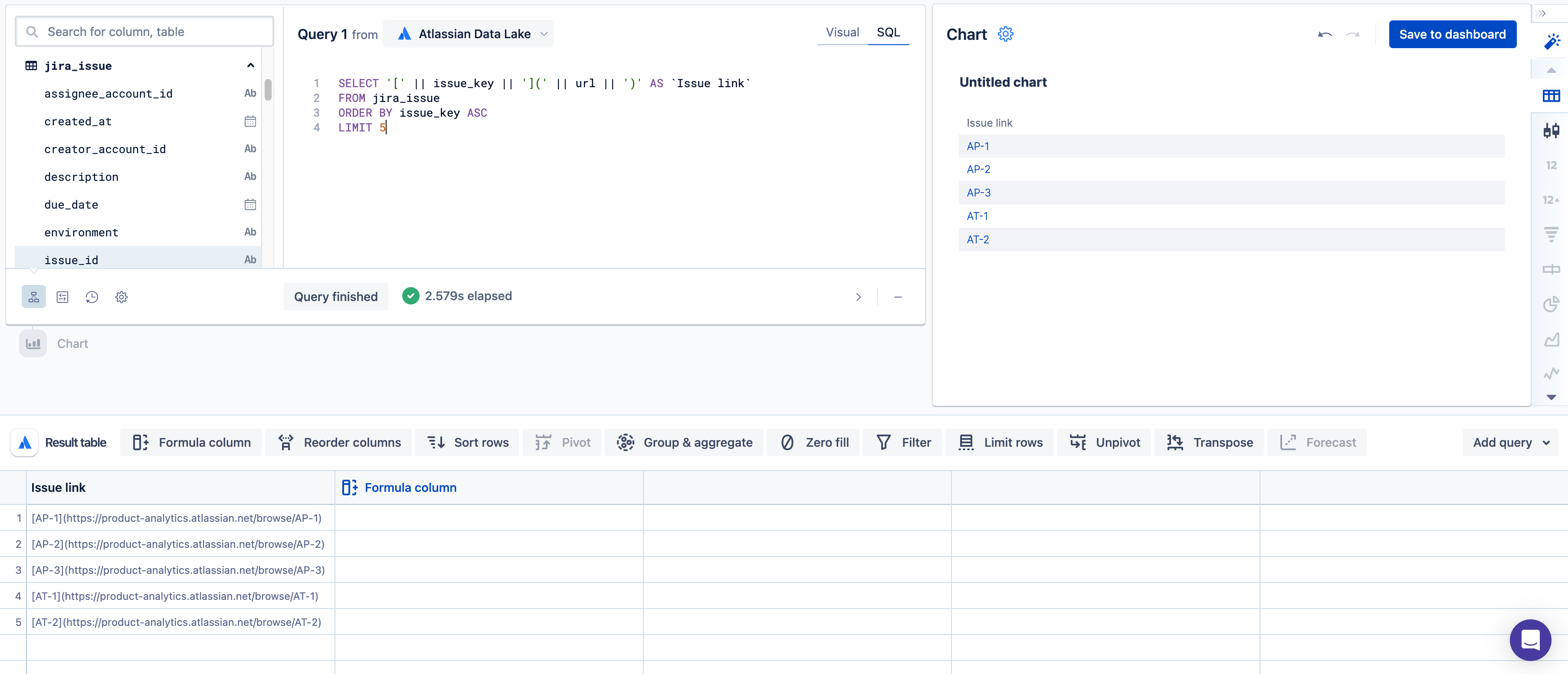
Task: Switch to Visual mode tab
Action: tap(842, 32)
